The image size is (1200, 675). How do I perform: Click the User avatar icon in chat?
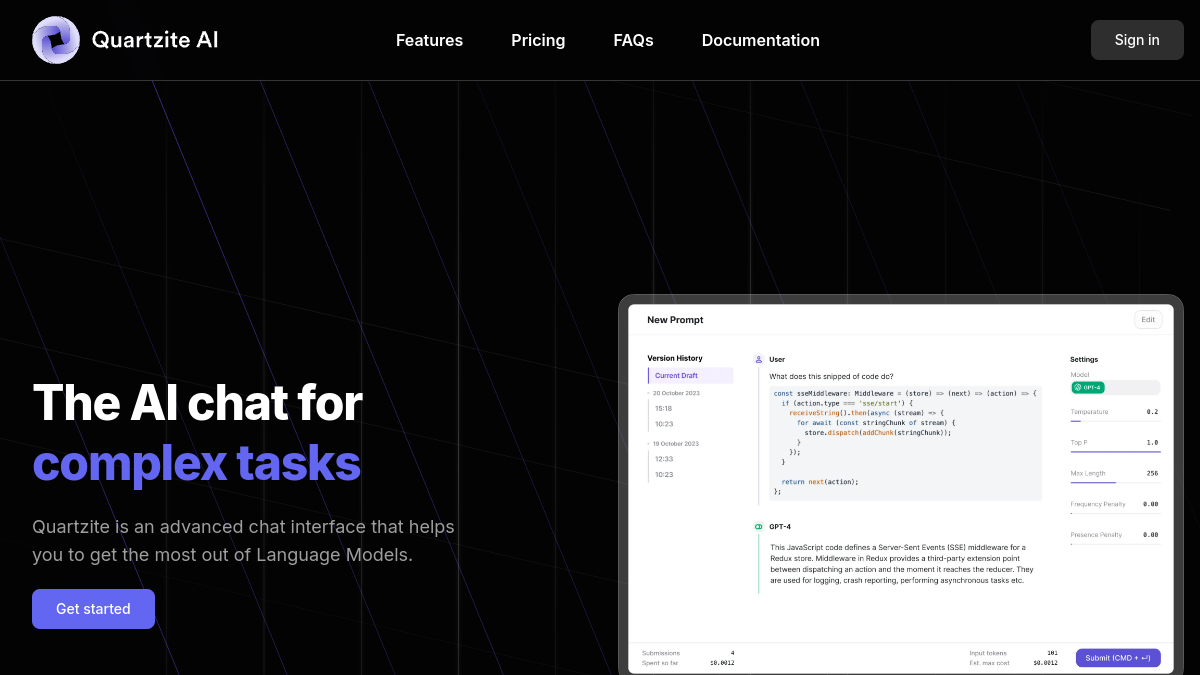click(x=759, y=359)
